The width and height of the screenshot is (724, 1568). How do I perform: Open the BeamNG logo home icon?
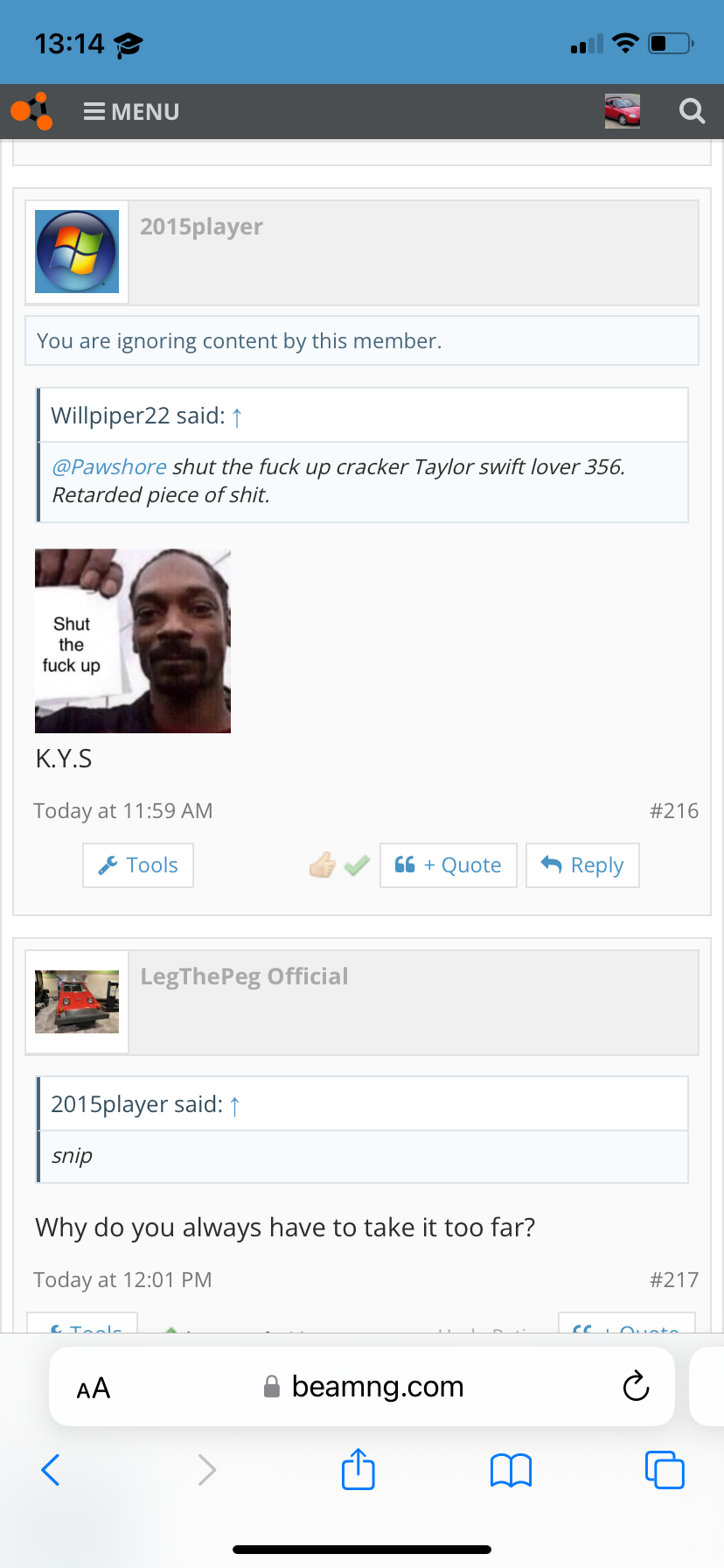pyautogui.click(x=32, y=112)
